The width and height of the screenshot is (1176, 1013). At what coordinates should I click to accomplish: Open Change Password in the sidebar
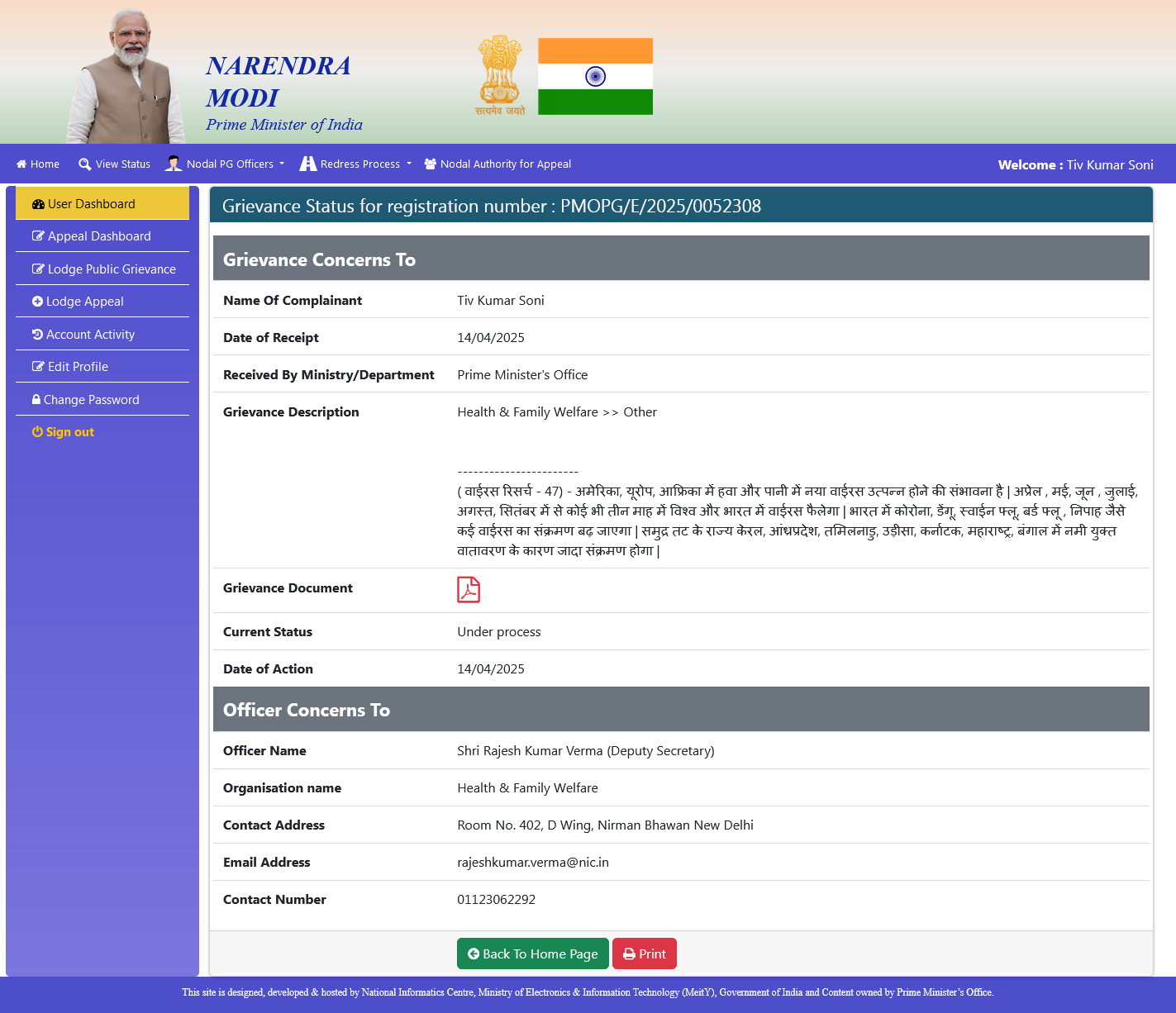point(102,400)
